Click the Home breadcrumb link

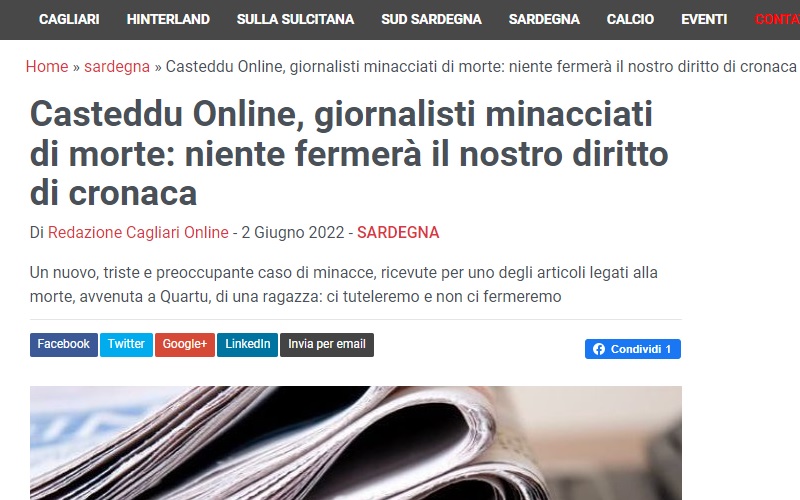[x=47, y=66]
